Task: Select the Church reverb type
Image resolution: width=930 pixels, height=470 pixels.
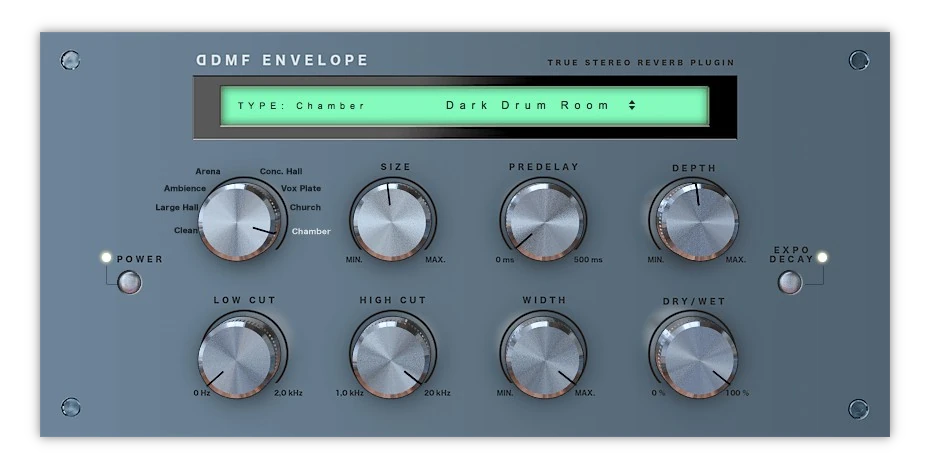Action: (305, 207)
